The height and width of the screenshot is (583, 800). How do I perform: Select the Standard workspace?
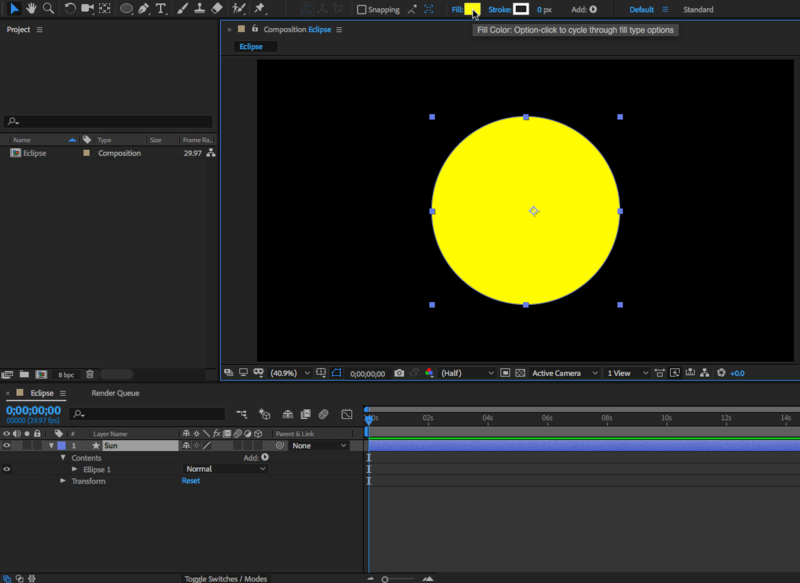click(698, 10)
